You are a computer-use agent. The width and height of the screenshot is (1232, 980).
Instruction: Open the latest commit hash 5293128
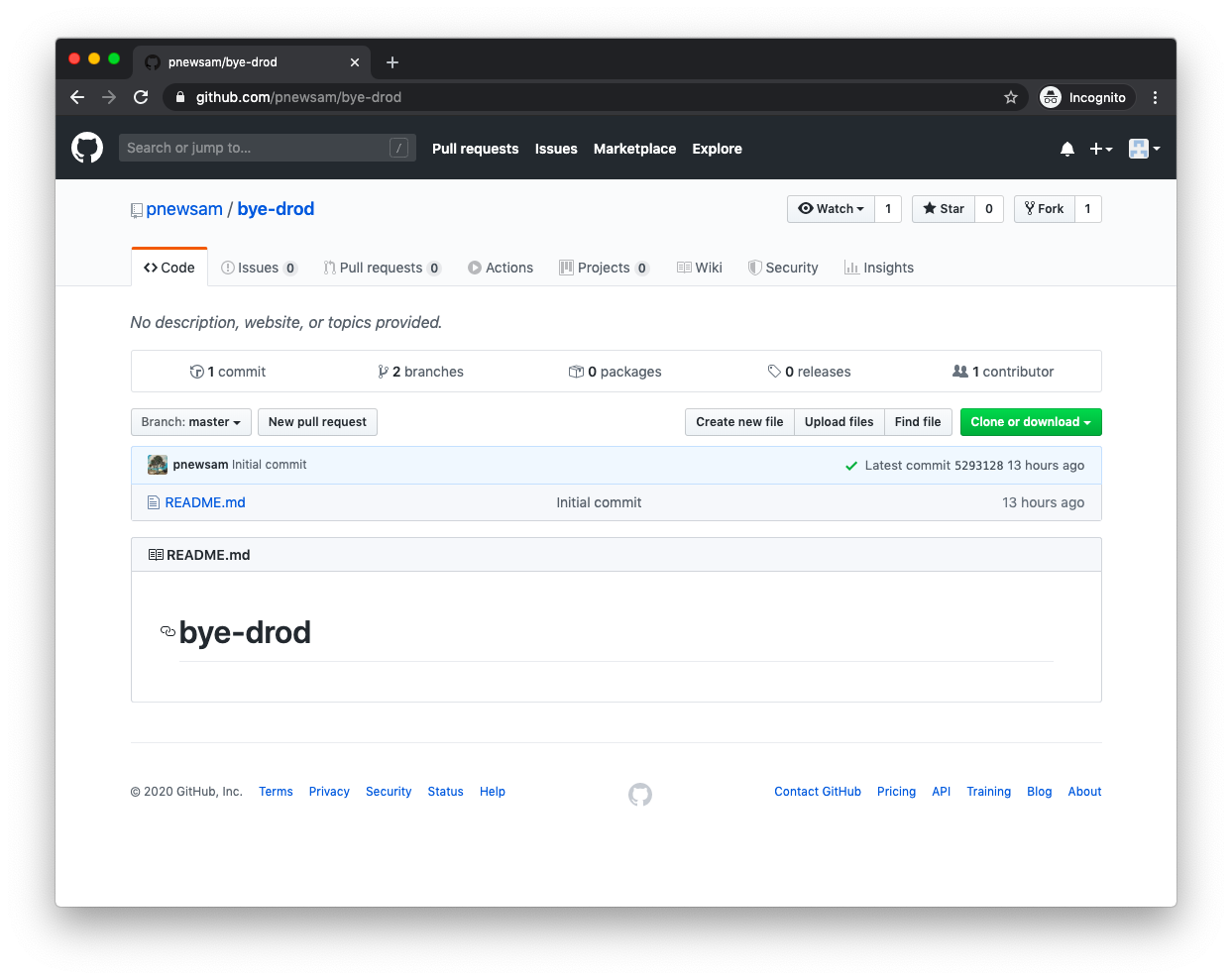(x=979, y=466)
